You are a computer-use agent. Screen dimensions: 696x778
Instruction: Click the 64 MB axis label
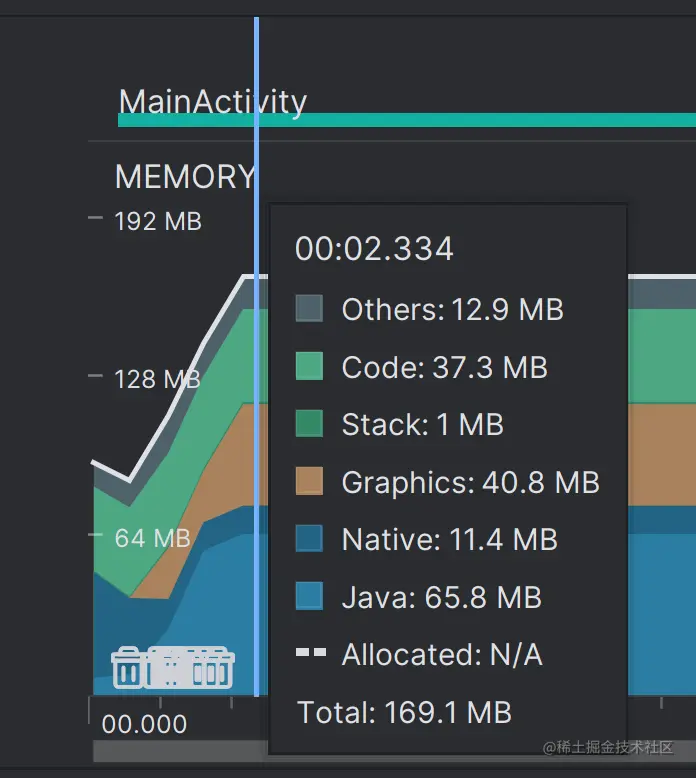[x=152, y=538]
